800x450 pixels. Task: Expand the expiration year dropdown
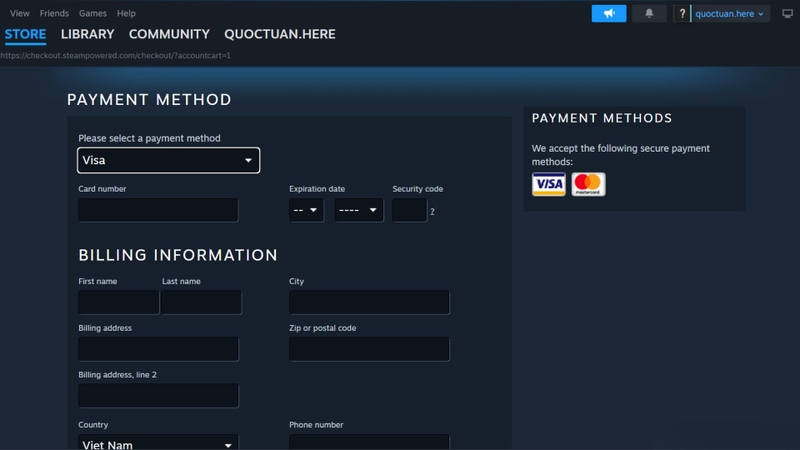click(x=359, y=210)
